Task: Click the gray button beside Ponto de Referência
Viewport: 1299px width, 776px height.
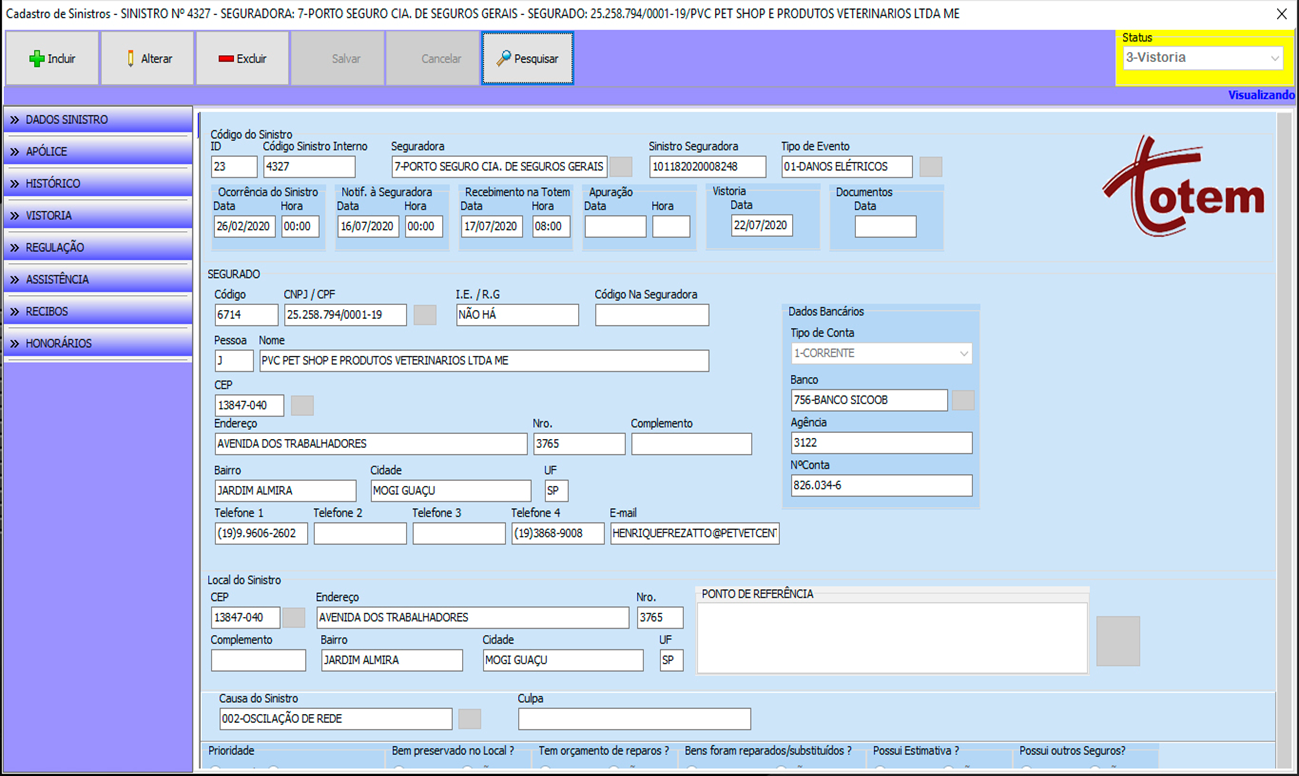Action: tap(1118, 641)
